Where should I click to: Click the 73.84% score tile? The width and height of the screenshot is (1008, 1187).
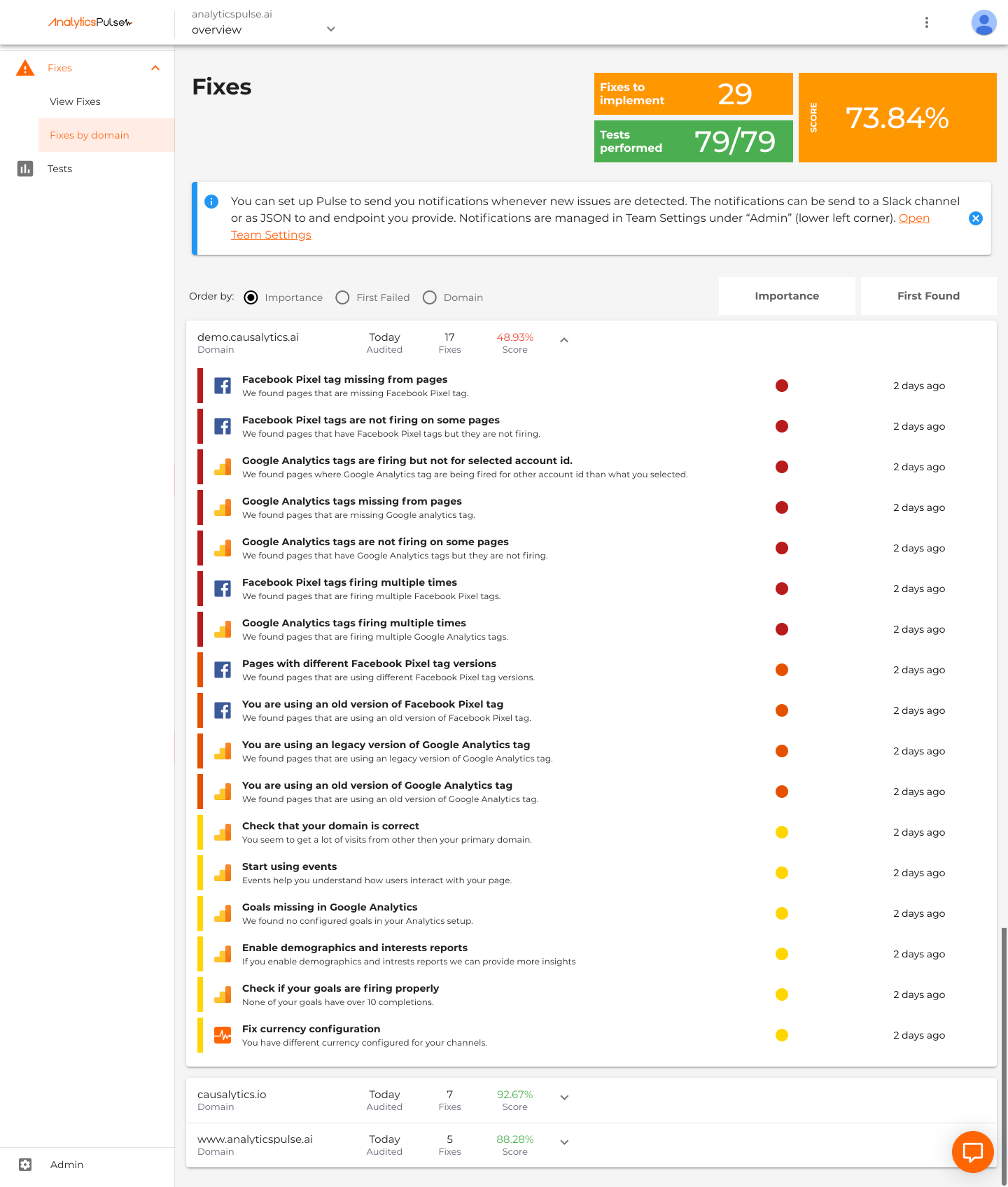tap(897, 118)
